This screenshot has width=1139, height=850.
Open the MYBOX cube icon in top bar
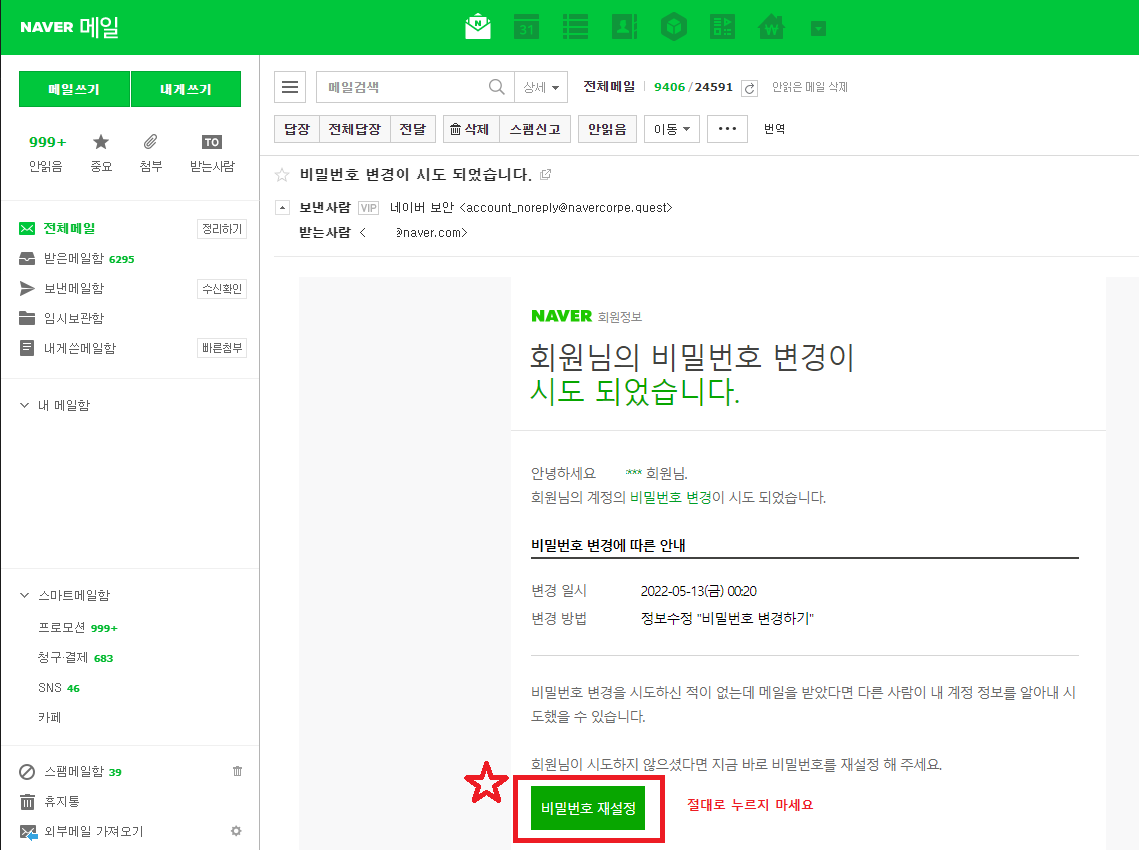pos(673,27)
